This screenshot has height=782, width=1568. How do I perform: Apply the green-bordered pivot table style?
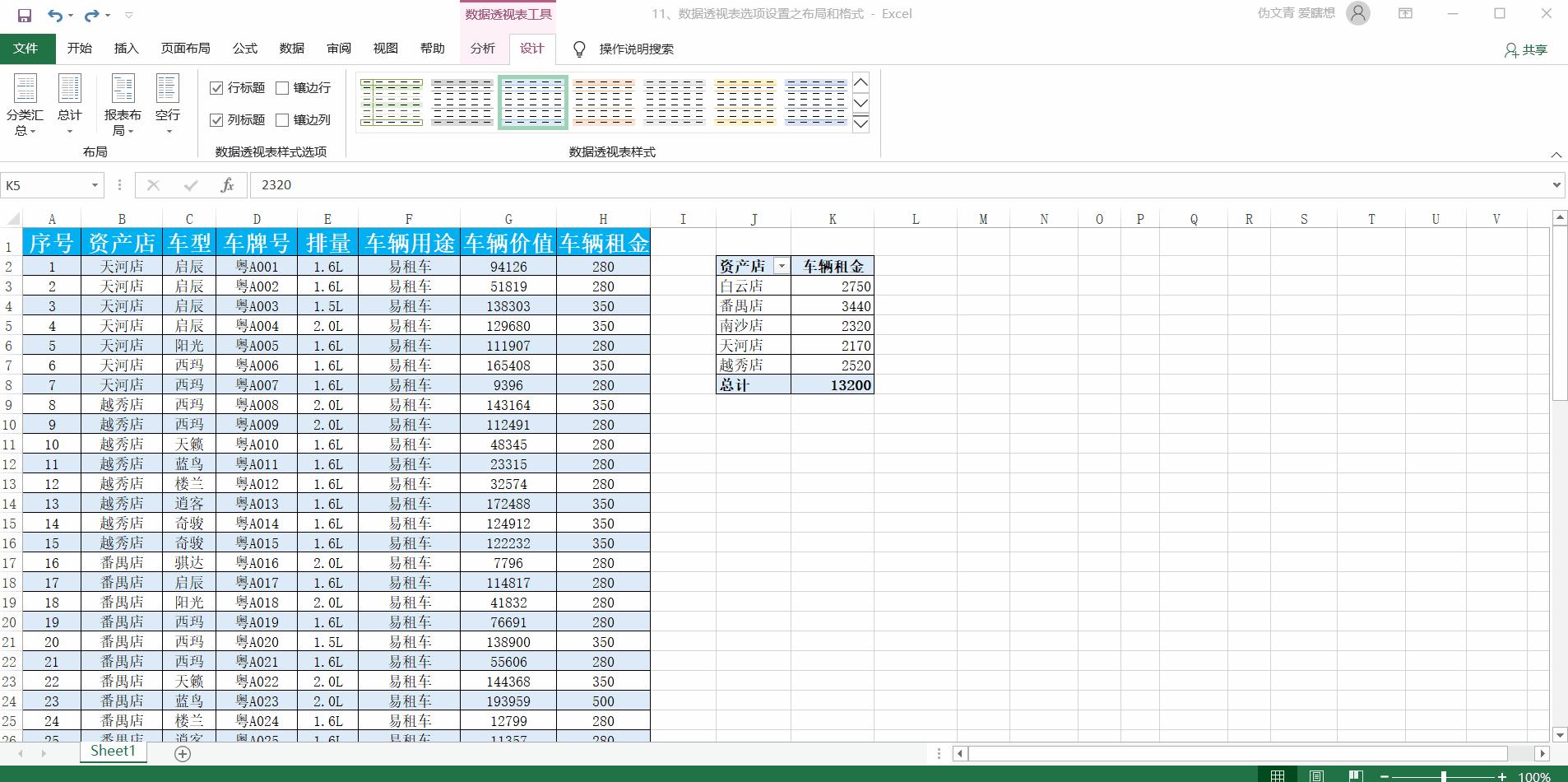[x=392, y=102]
